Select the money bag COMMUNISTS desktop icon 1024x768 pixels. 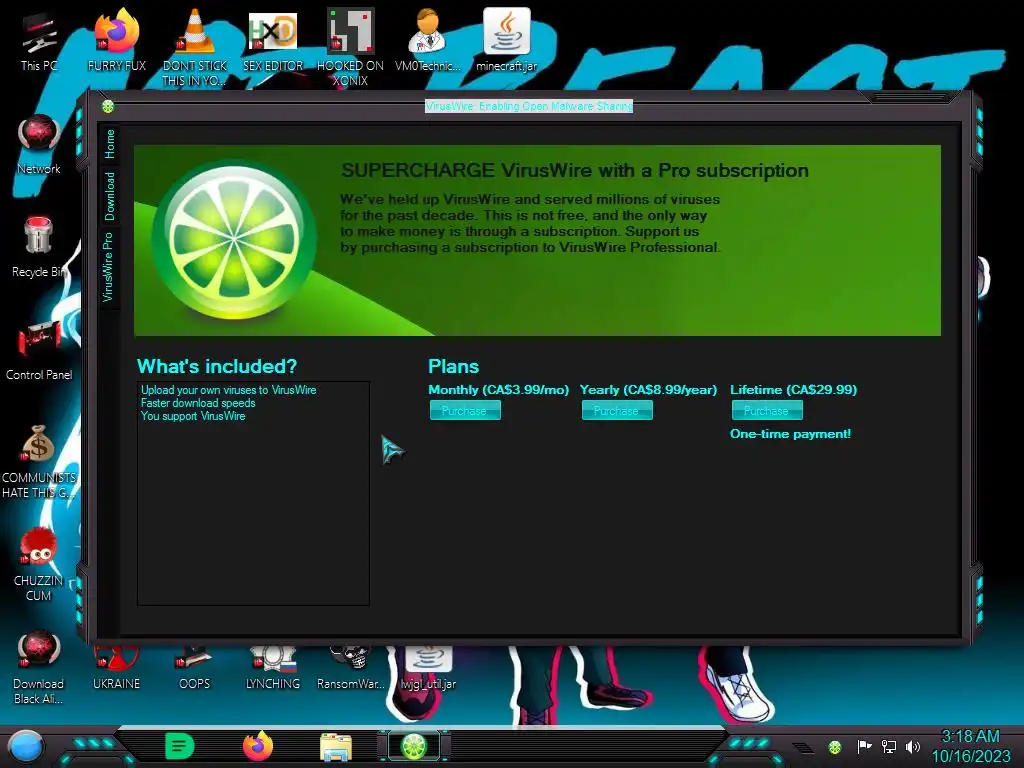click(39, 461)
